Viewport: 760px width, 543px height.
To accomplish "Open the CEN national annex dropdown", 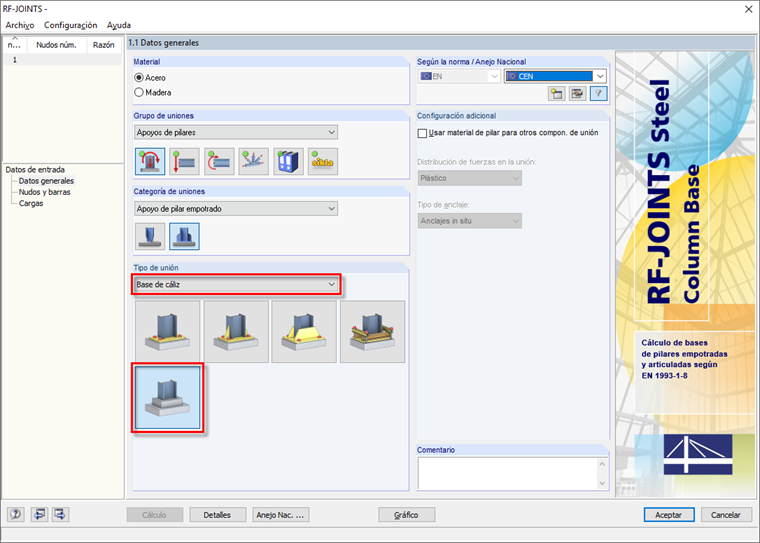I will click(555, 76).
